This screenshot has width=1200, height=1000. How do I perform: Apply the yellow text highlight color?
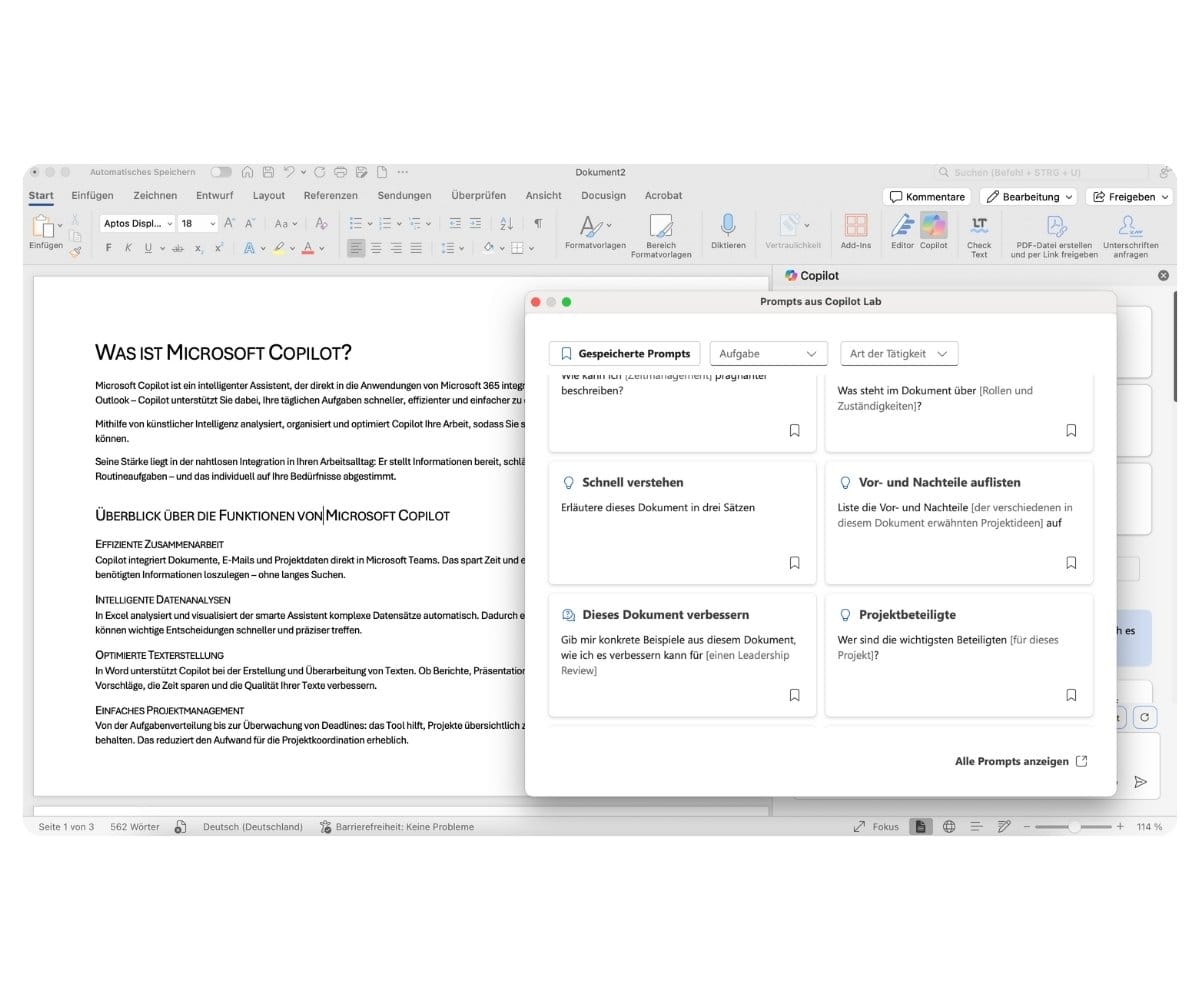click(279, 248)
